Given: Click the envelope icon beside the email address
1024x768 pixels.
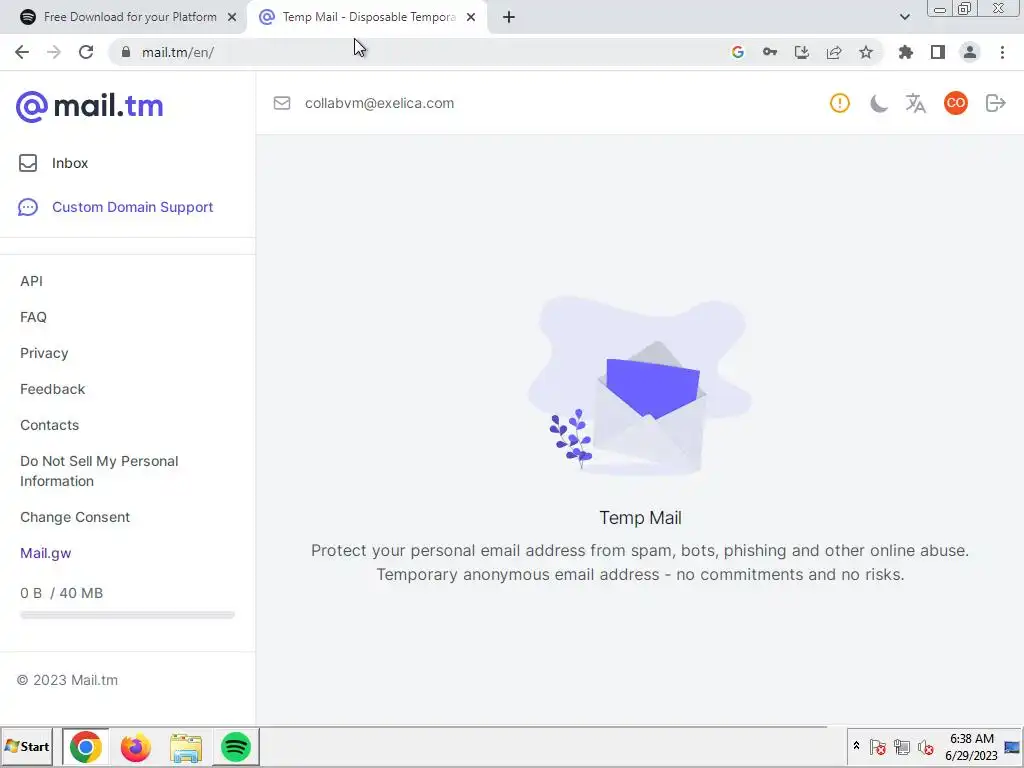Looking at the screenshot, I should (x=282, y=103).
